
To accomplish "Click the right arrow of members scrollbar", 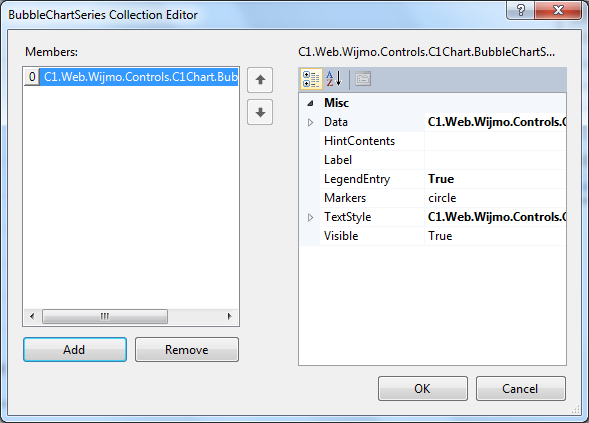I will click(229, 316).
